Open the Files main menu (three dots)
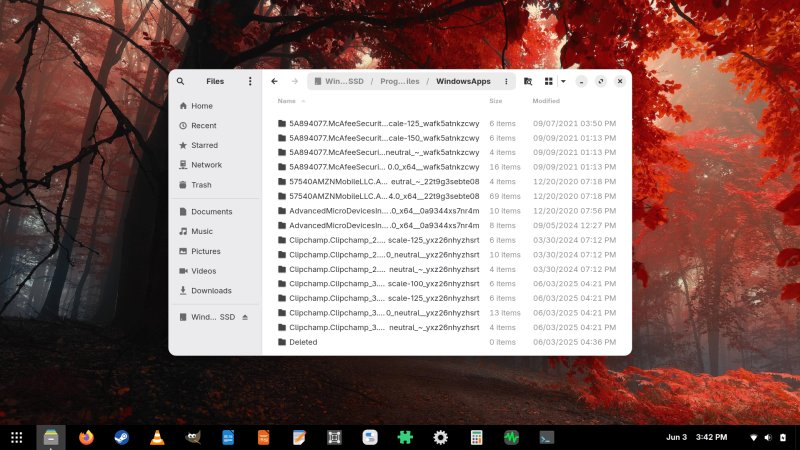Viewport: 800px width, 450px height. 250,81
